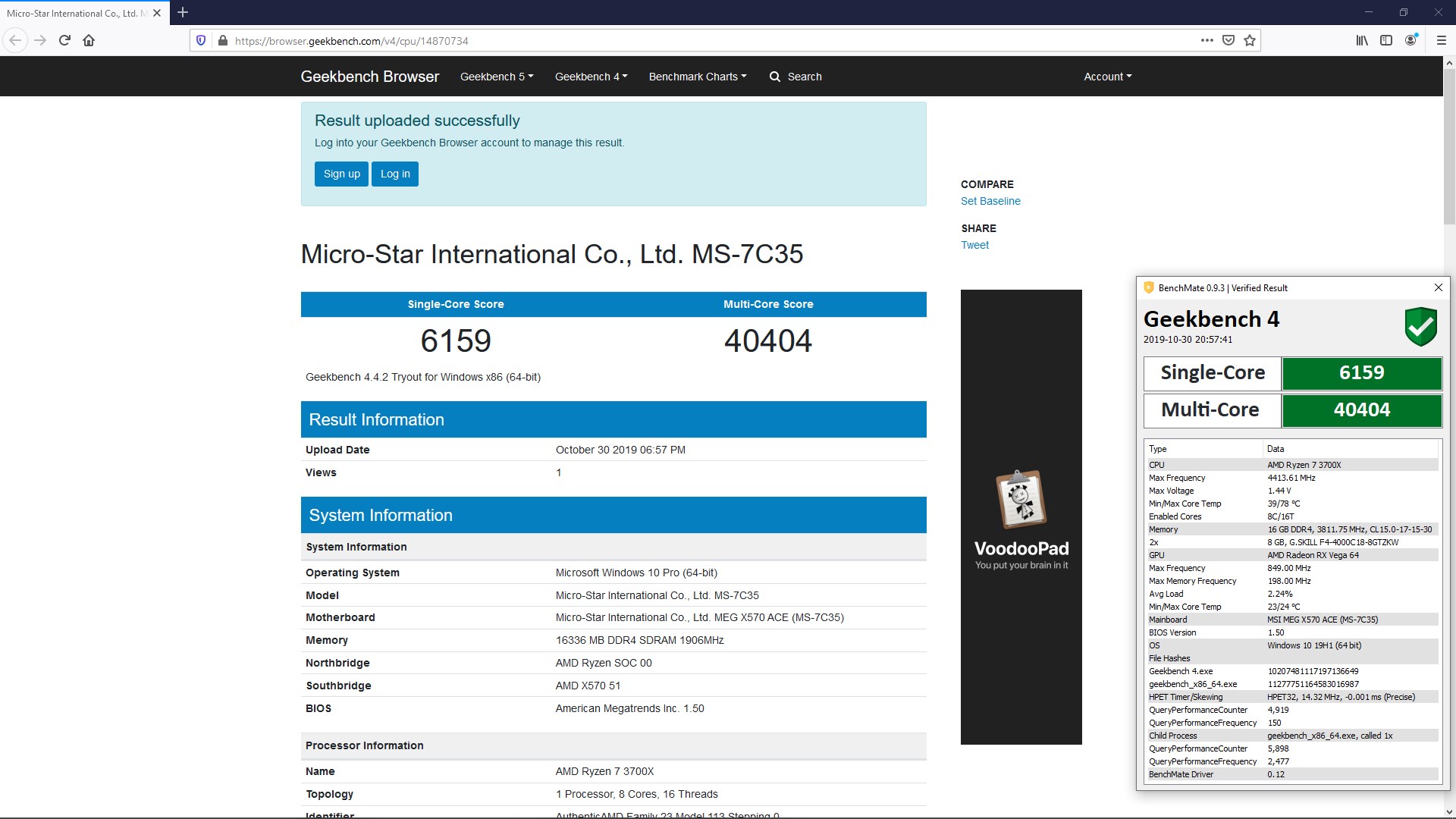
Task: Click BenchMate Multi-Core score 40404
Action: tap(1361, 410)
